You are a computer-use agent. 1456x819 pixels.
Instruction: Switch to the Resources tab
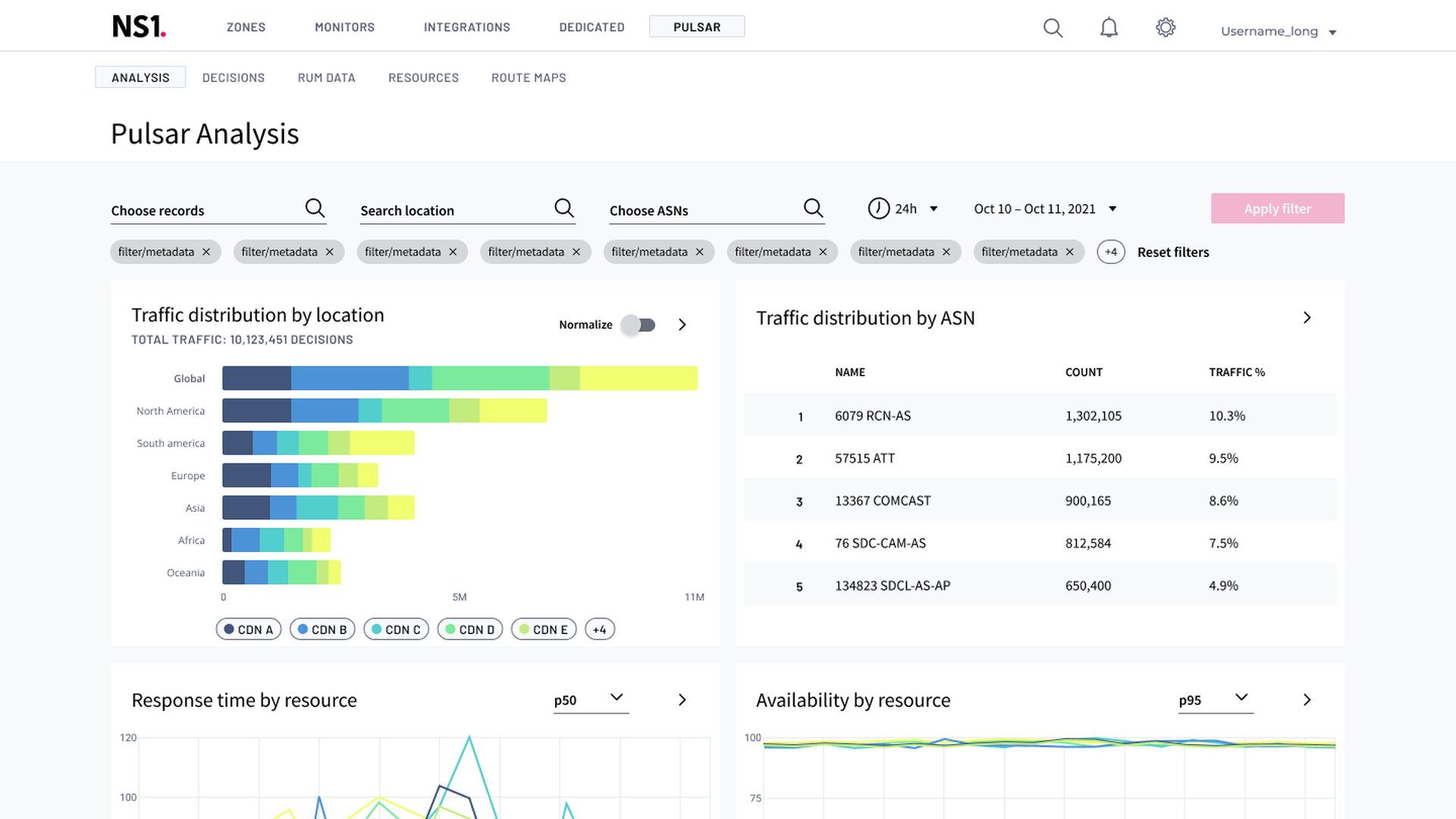click(x=424, y=77)
